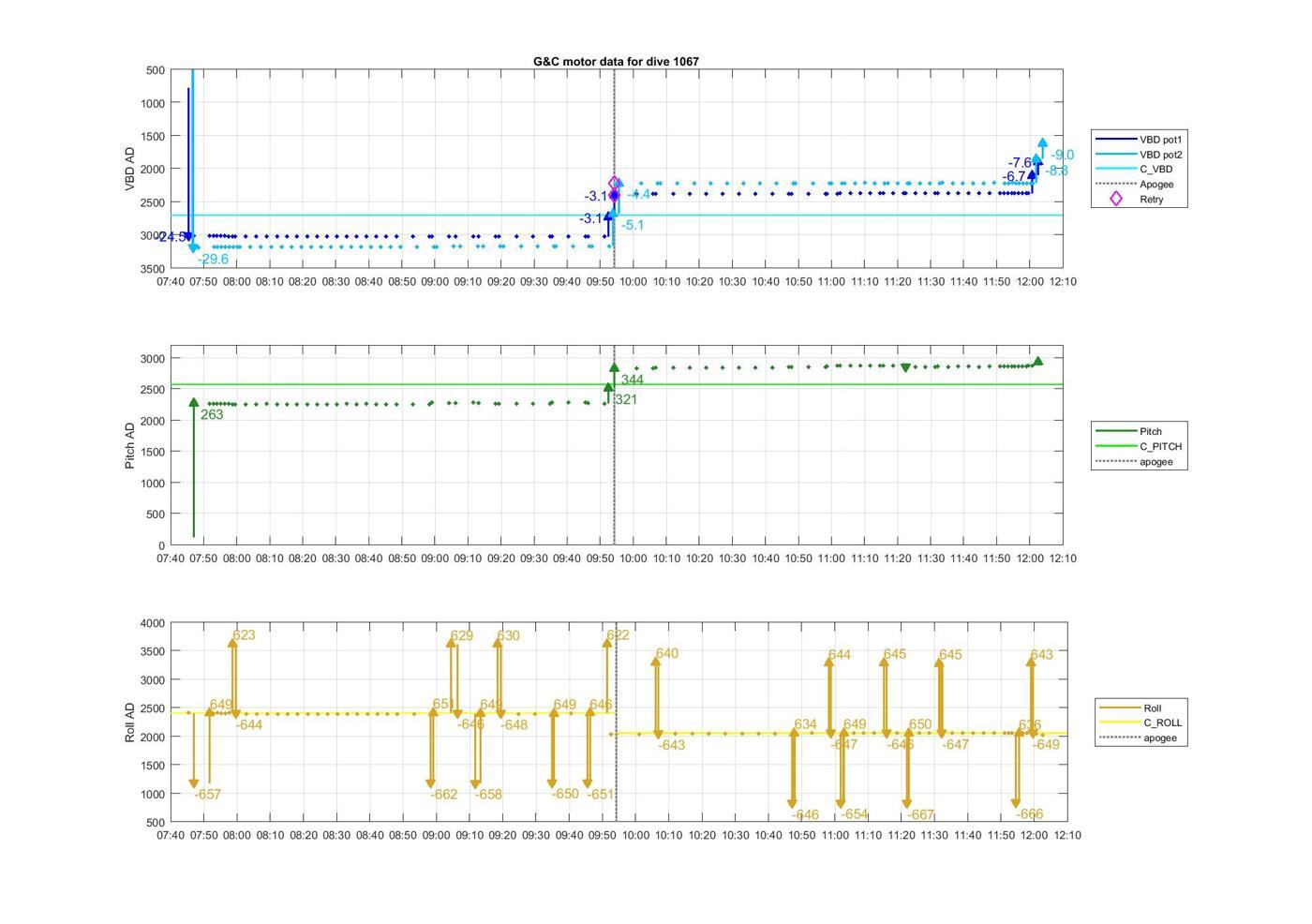Click the '634' roll data label
1312x924 pixels.
pyautogui.click(x=805, y=725)
